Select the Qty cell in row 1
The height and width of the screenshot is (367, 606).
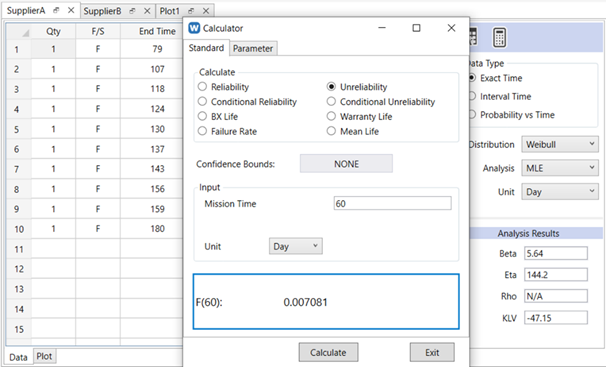[x=53, y=49]
